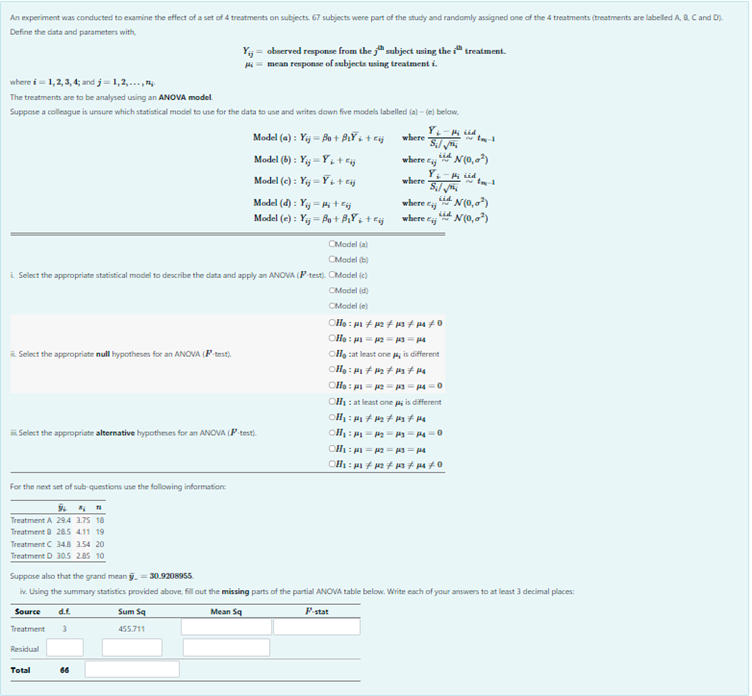Click the Residual Mean Sq input field
The image size is (752, 696).
tap(226, 648)
